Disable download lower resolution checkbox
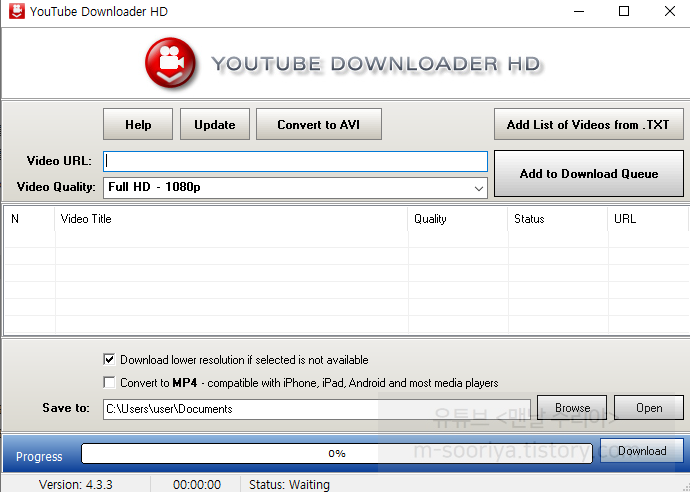 109,360
